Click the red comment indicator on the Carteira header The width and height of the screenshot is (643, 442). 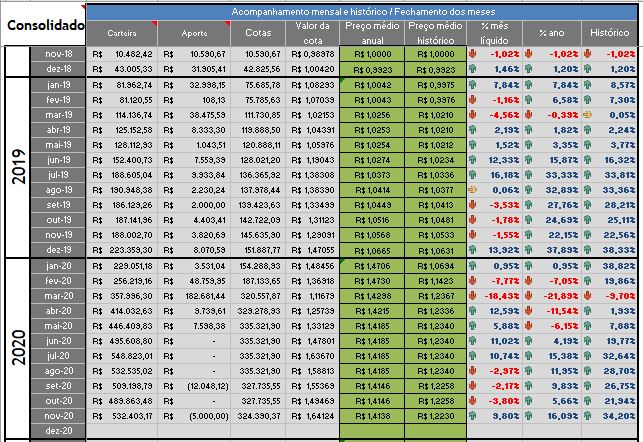point(155,23)
